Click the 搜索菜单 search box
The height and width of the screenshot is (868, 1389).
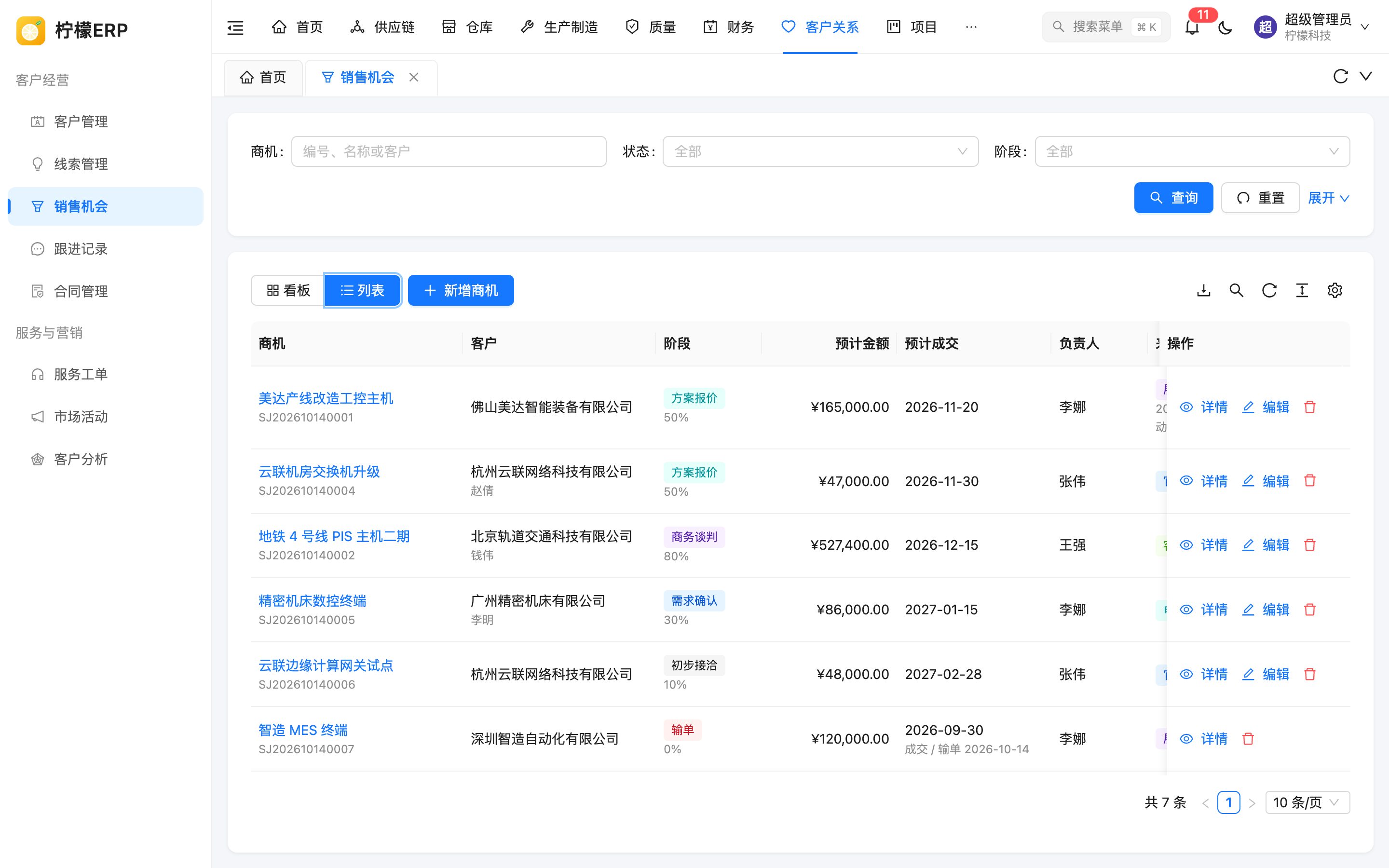(1106, 27)
